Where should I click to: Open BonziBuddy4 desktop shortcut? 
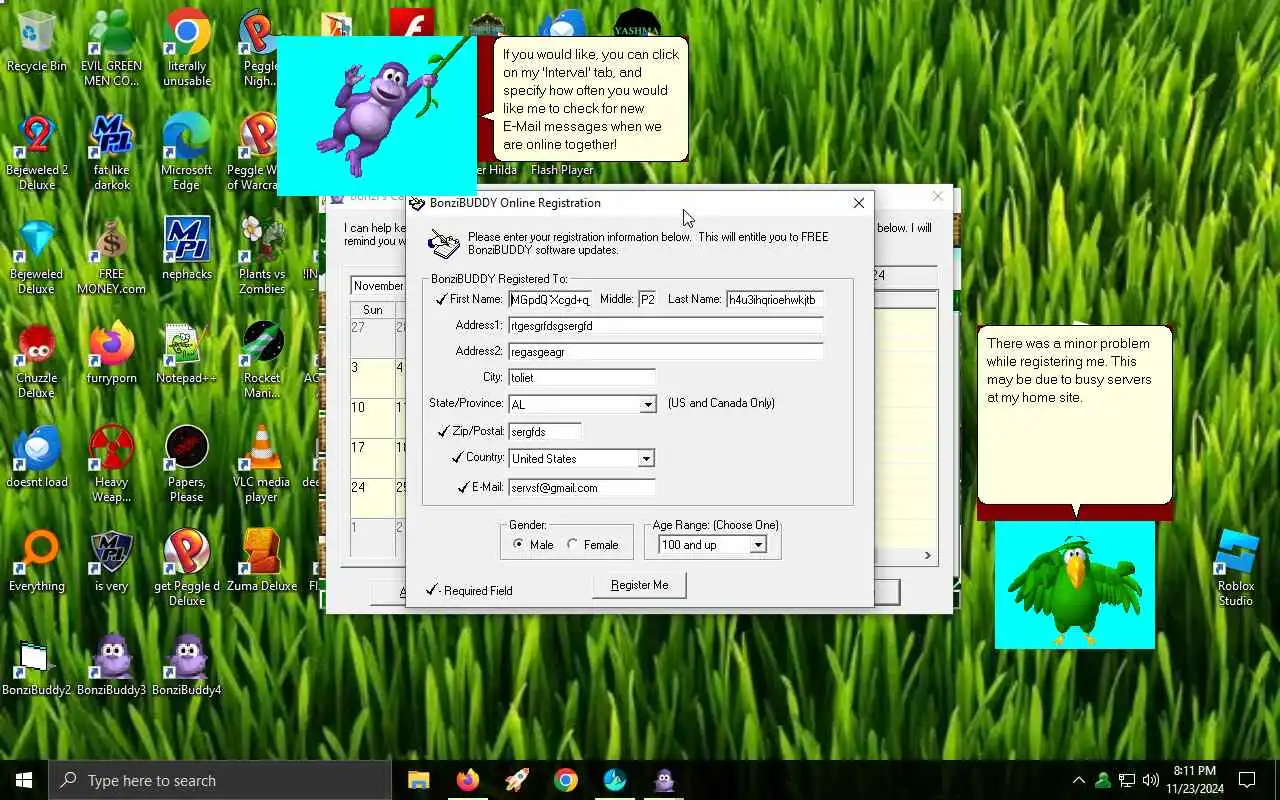[186, 664]
